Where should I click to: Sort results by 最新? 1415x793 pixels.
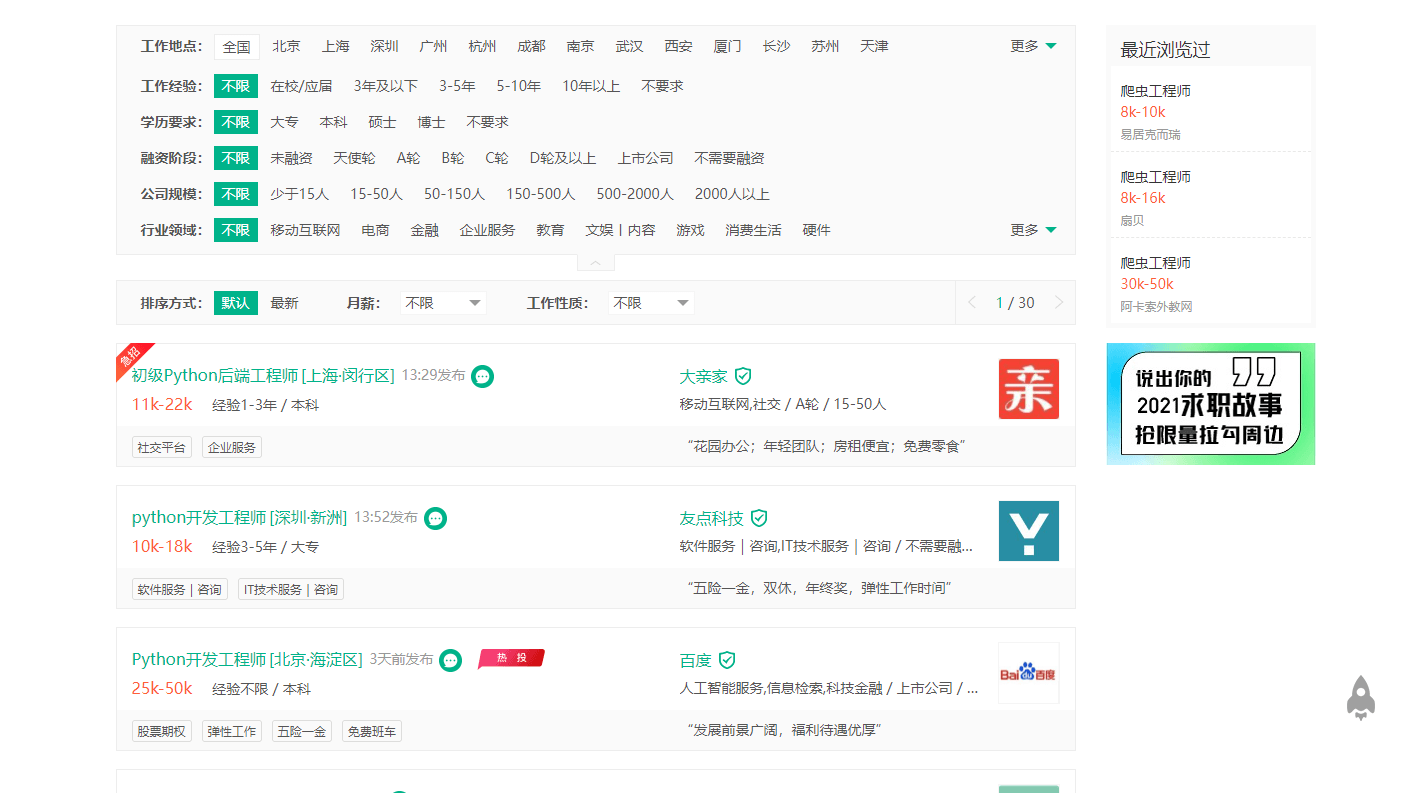(284, 303)
